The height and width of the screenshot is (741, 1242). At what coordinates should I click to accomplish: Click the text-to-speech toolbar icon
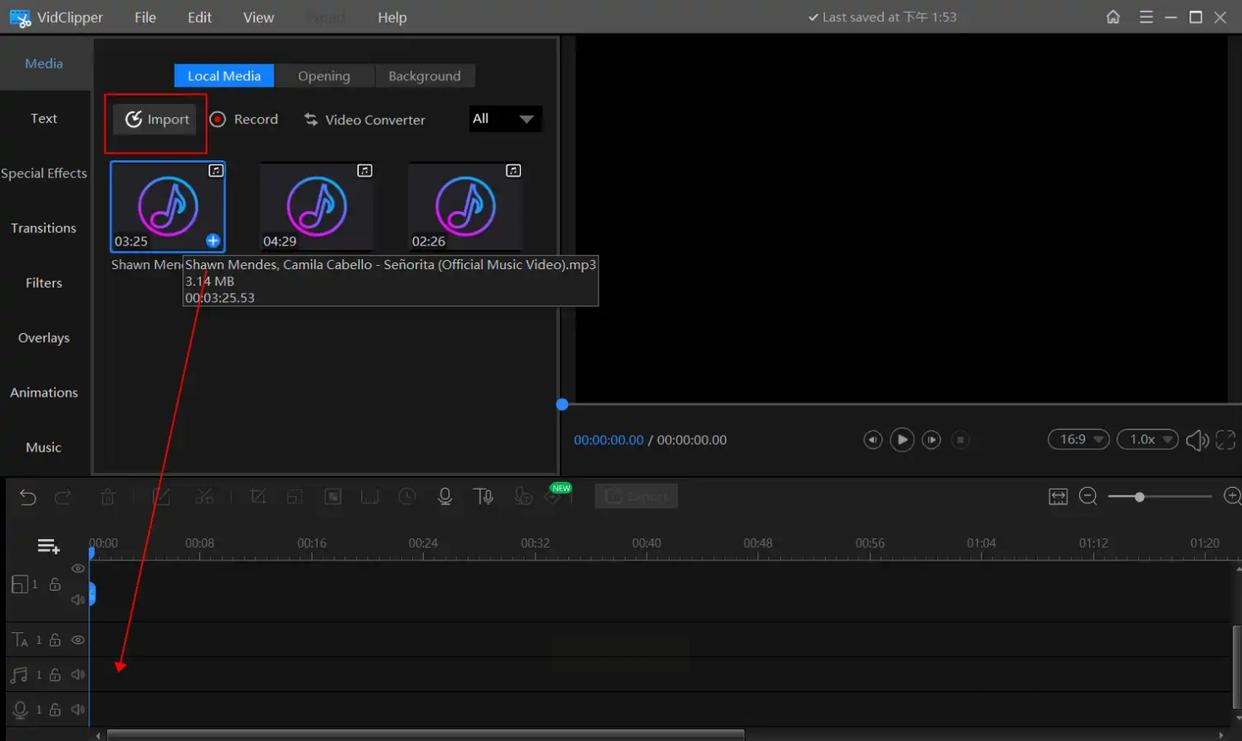pyautogui.click(x=484, y=497)
